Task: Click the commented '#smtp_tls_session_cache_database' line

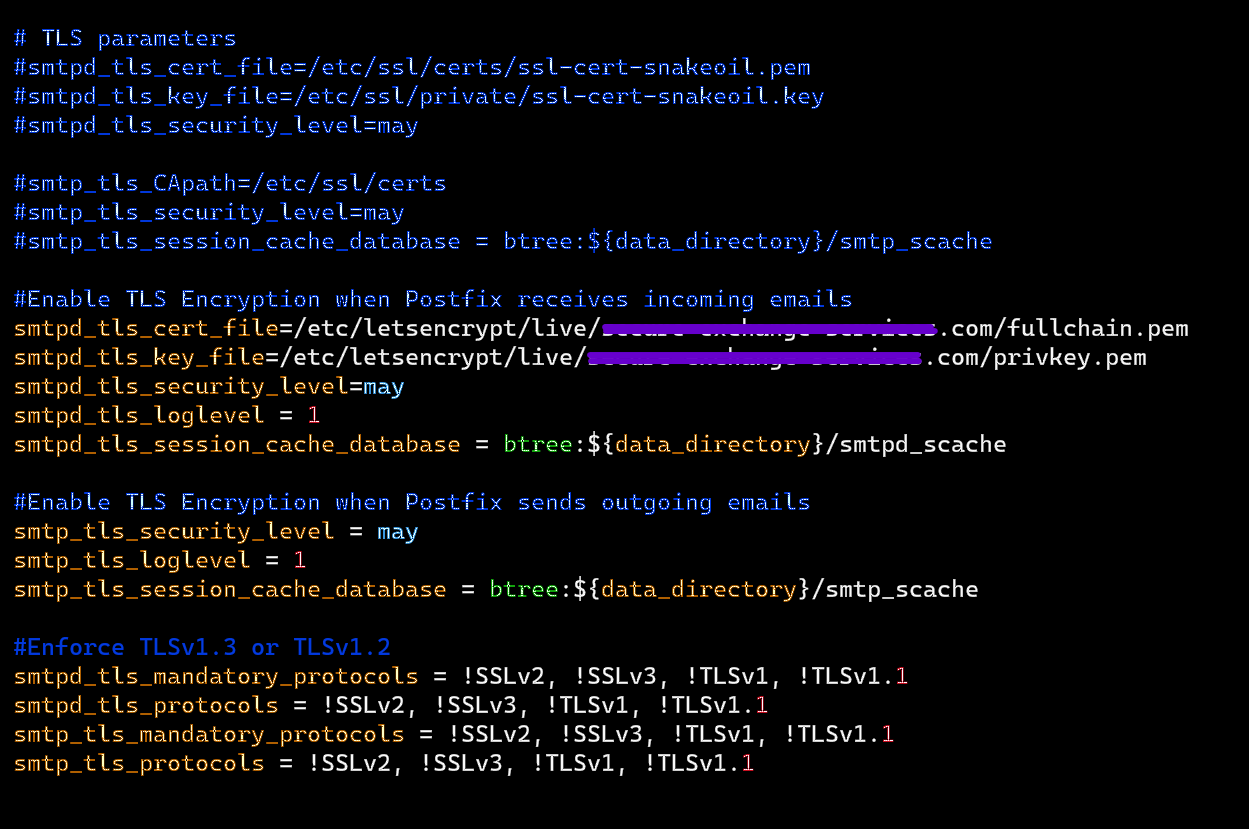Action: (x=503, y=242)
